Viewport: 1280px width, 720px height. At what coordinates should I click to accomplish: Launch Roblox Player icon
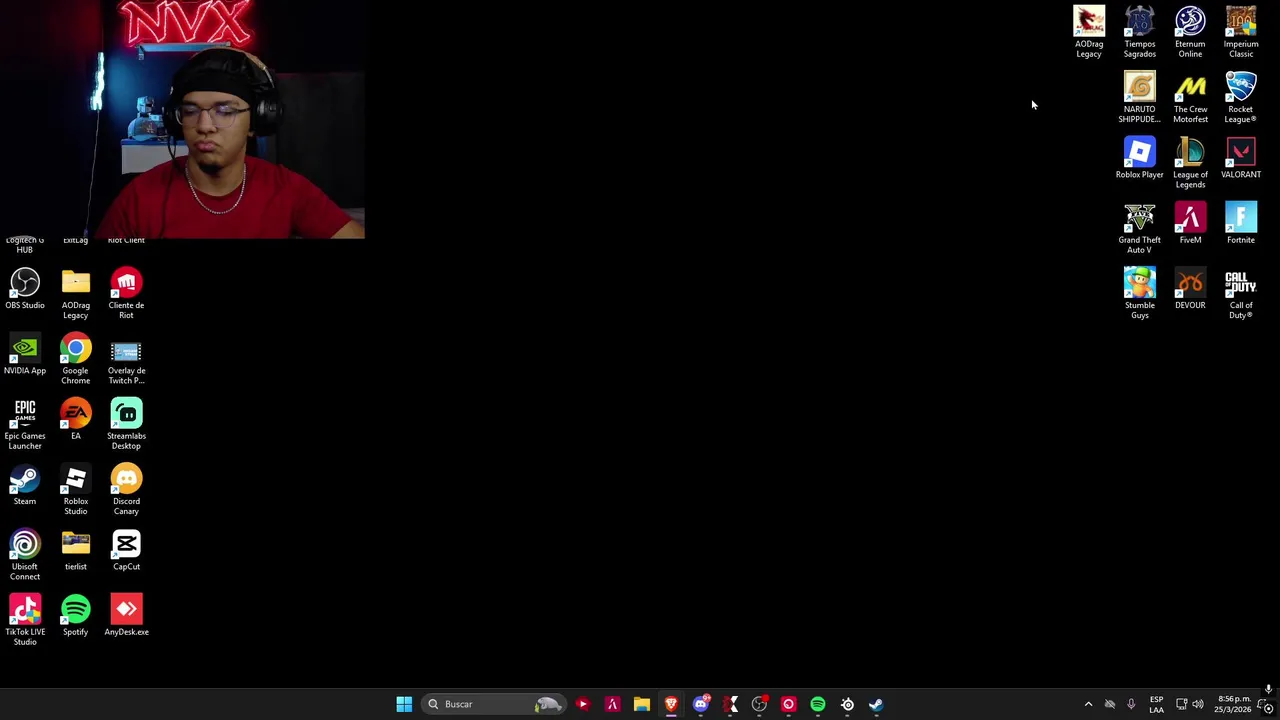click(1139, 158)
